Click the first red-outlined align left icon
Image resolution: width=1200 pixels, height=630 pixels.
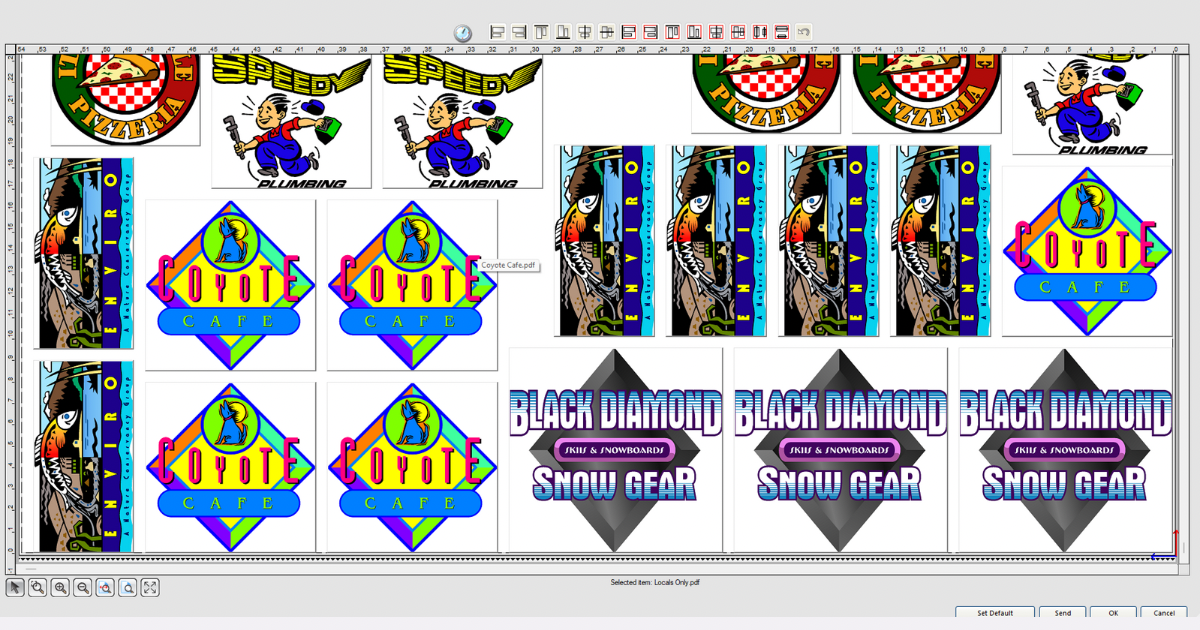[x=629, y=32]
